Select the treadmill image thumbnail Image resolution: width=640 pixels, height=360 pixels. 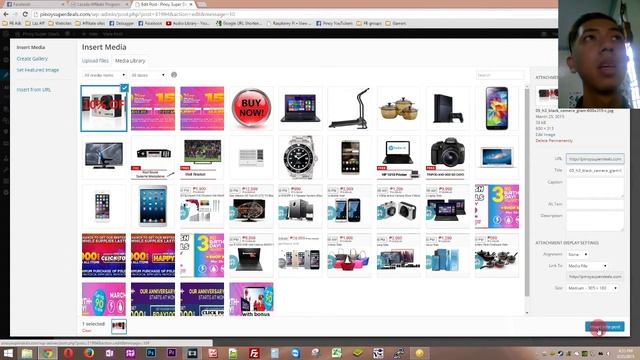349,108
